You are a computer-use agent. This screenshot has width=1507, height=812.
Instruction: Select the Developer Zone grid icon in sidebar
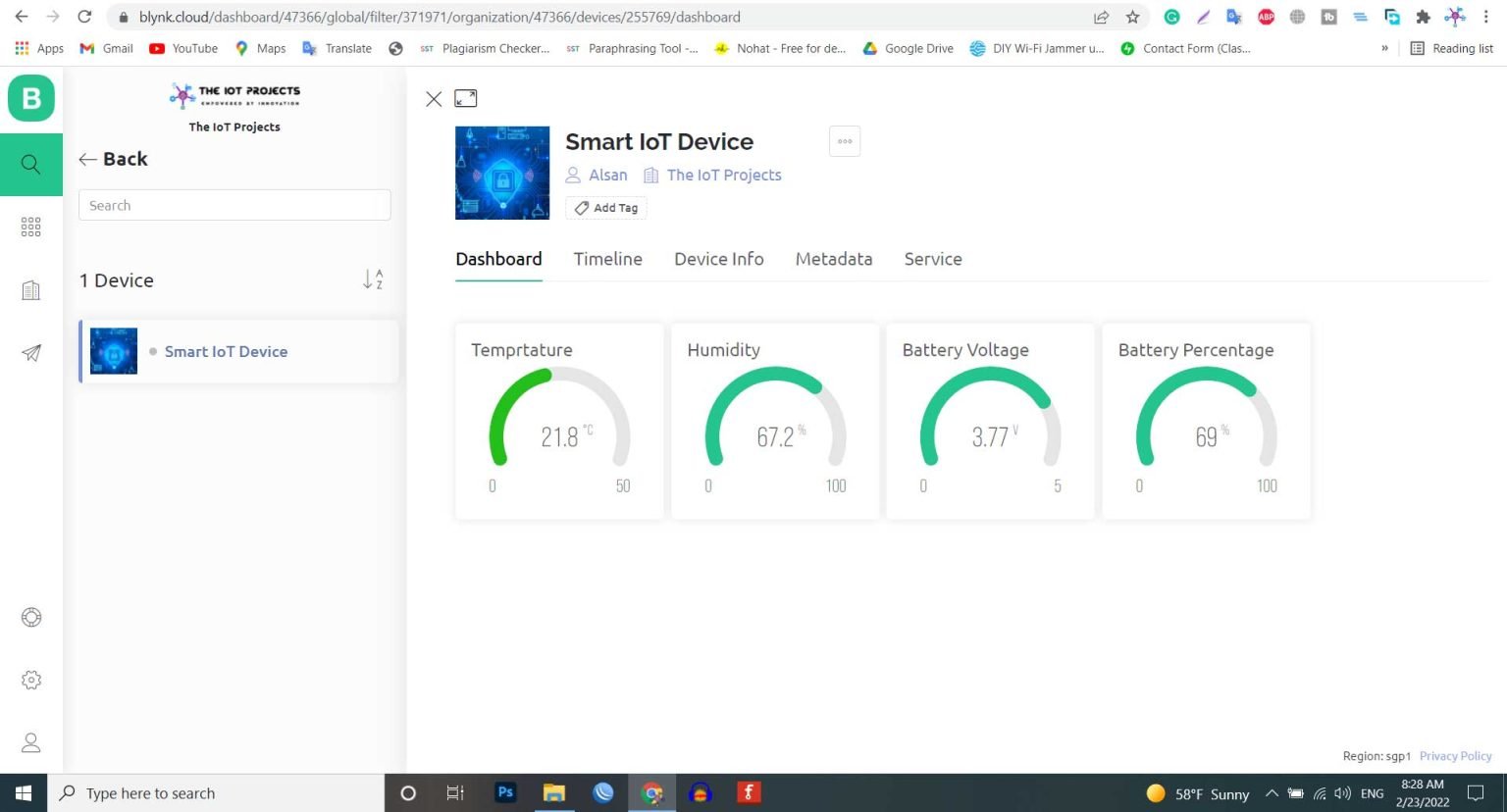(31, 227)
